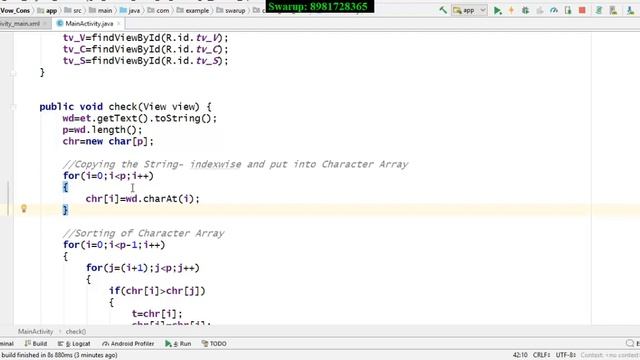Place cursor in 'wd=et.getText().toString();'
The image size is (640, 360).
[x=140, y=118]
